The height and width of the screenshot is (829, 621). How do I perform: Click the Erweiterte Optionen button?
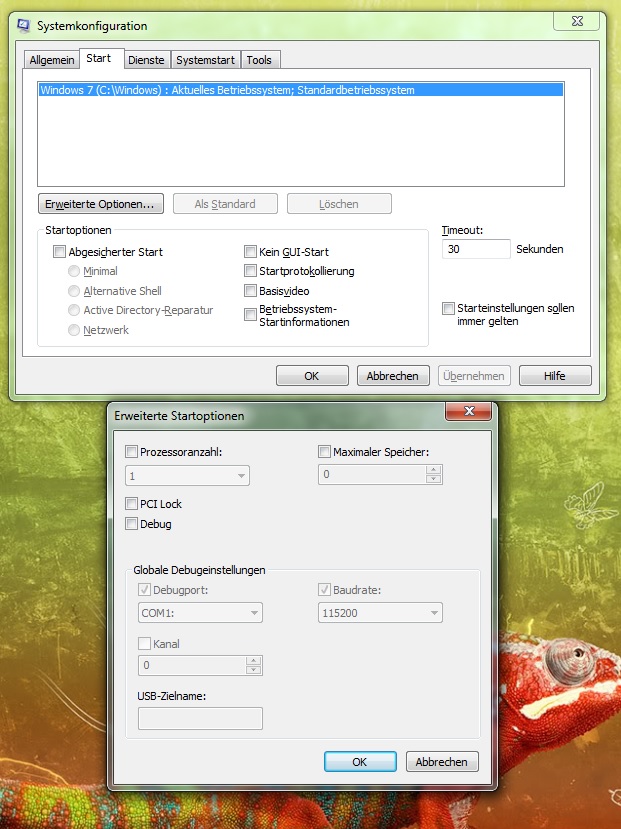(101, 204)
